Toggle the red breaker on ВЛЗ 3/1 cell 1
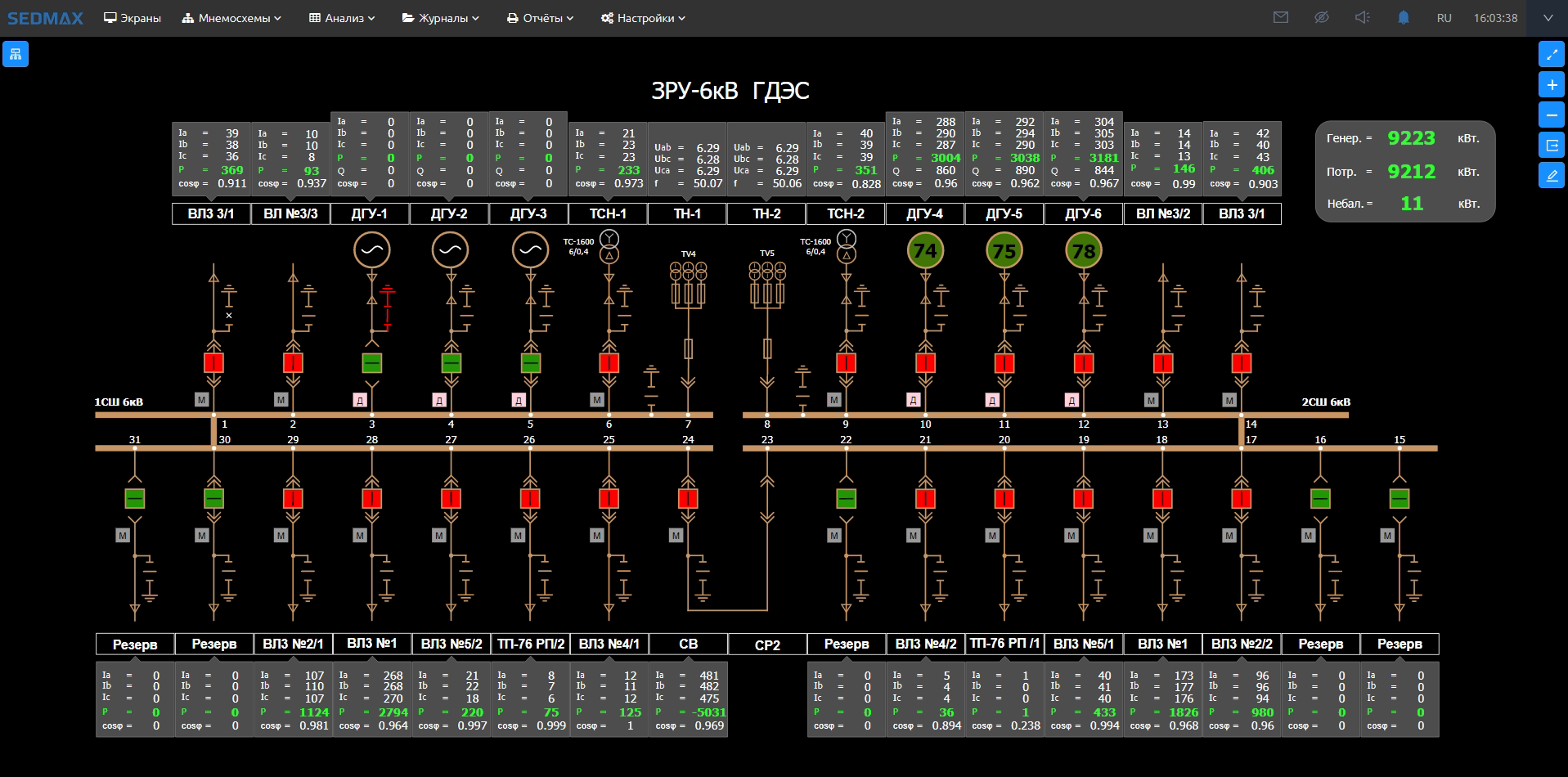Viewport: 1568px width, 777px height. 213,363
